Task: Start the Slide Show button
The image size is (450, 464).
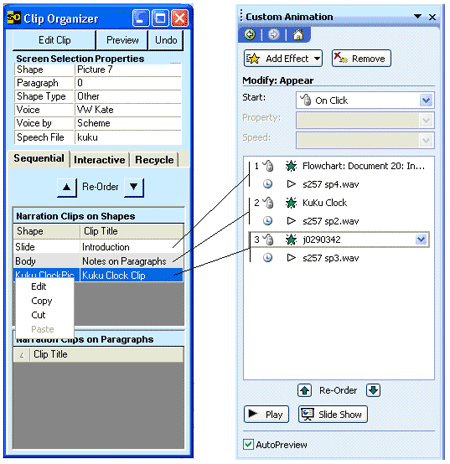Action: [333, 414]
